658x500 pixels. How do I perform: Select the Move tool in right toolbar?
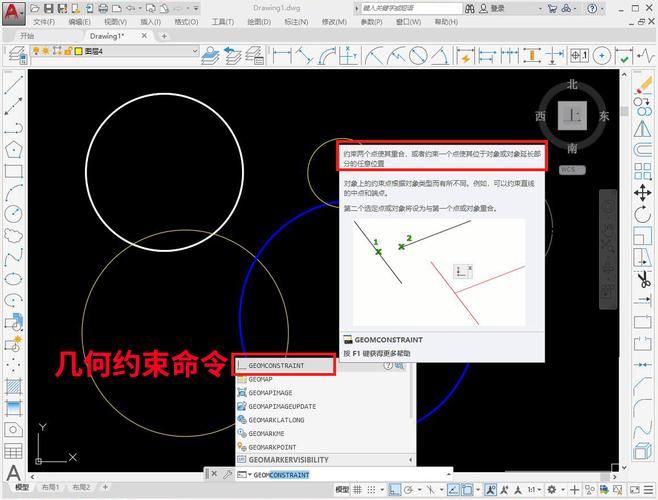pos(643,191)
